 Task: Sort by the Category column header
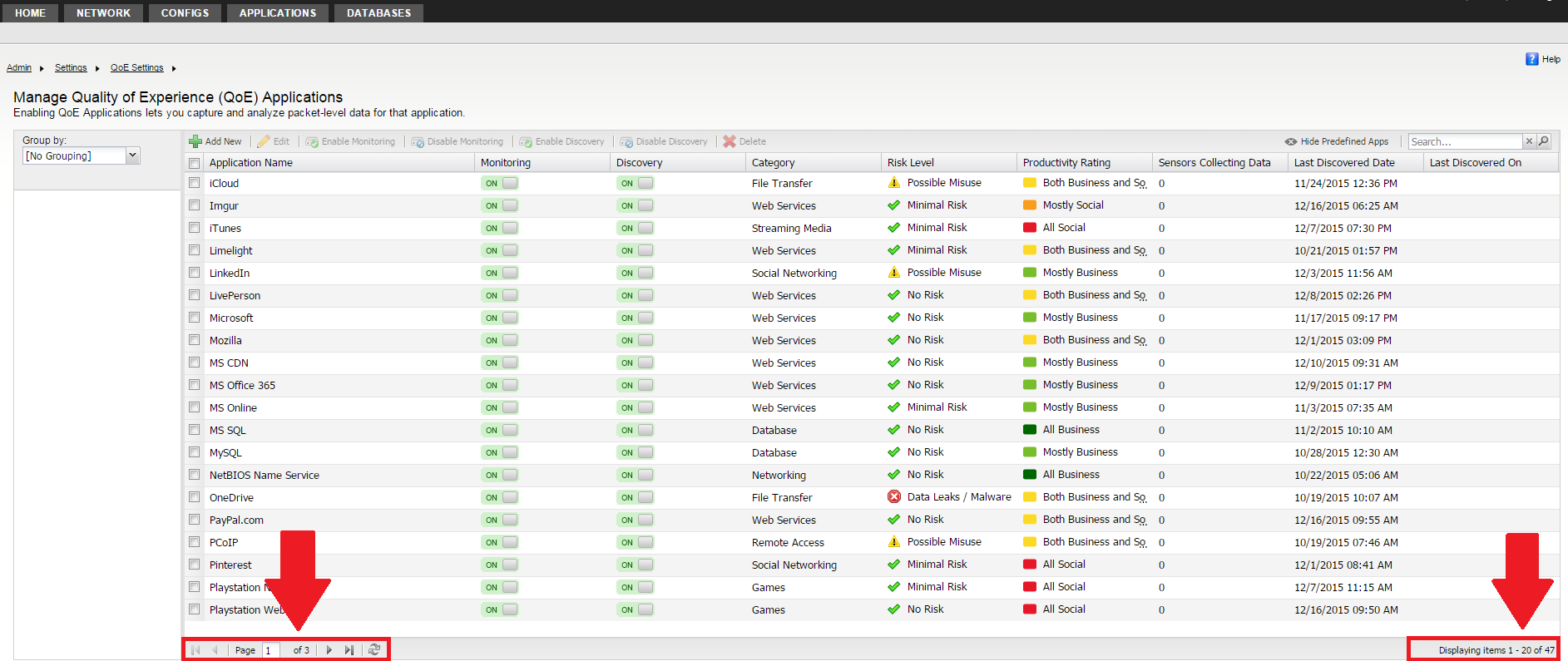[x=814, y=163]
